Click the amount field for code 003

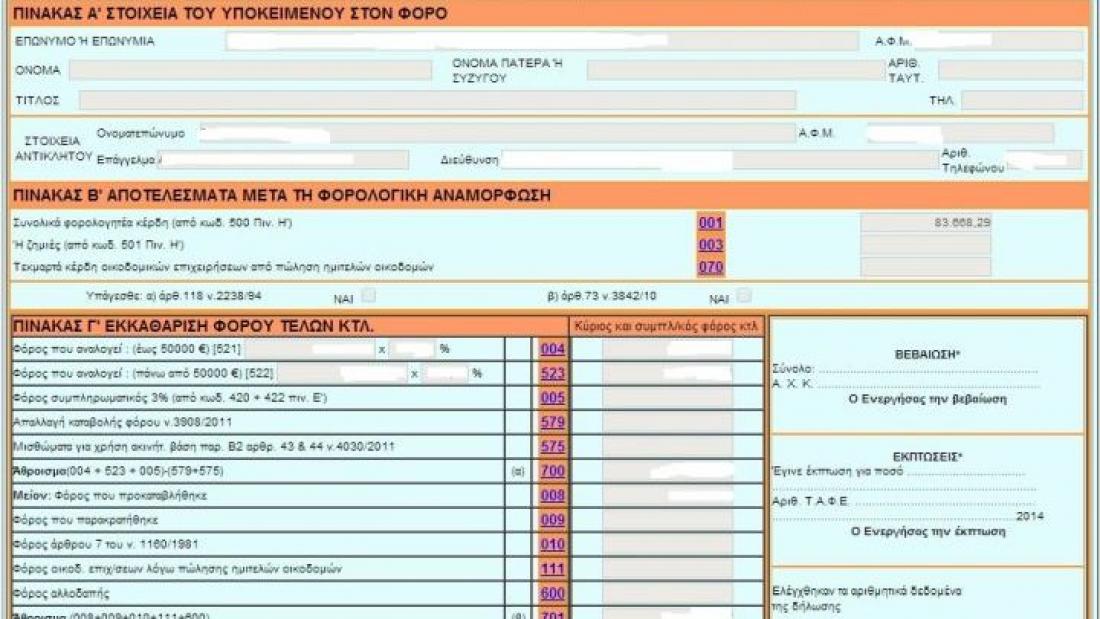[925, 245]
